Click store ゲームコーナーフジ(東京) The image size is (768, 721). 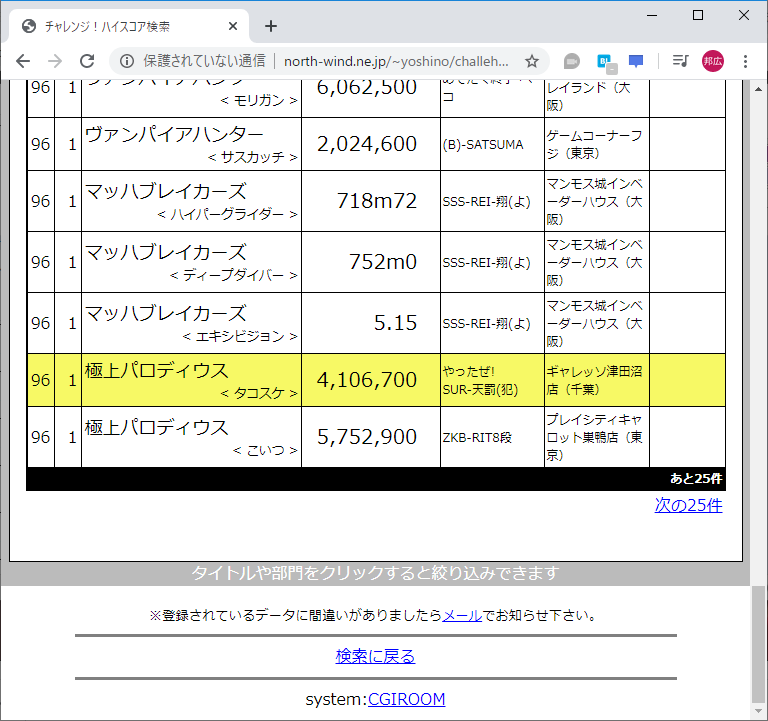595,144
